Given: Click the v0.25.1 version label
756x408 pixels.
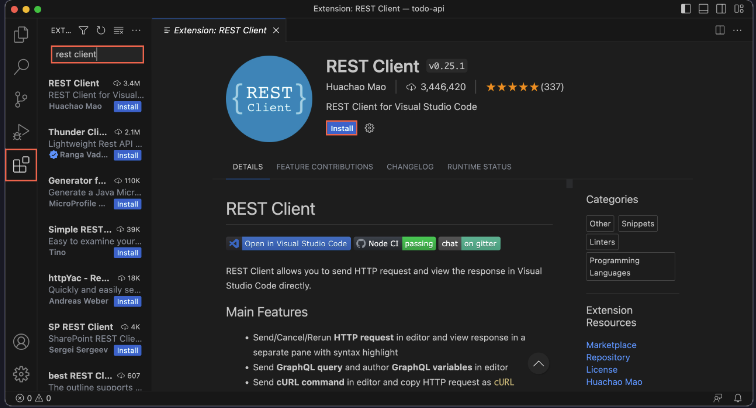Looking at the screenshot, I should tap(446, 66).
